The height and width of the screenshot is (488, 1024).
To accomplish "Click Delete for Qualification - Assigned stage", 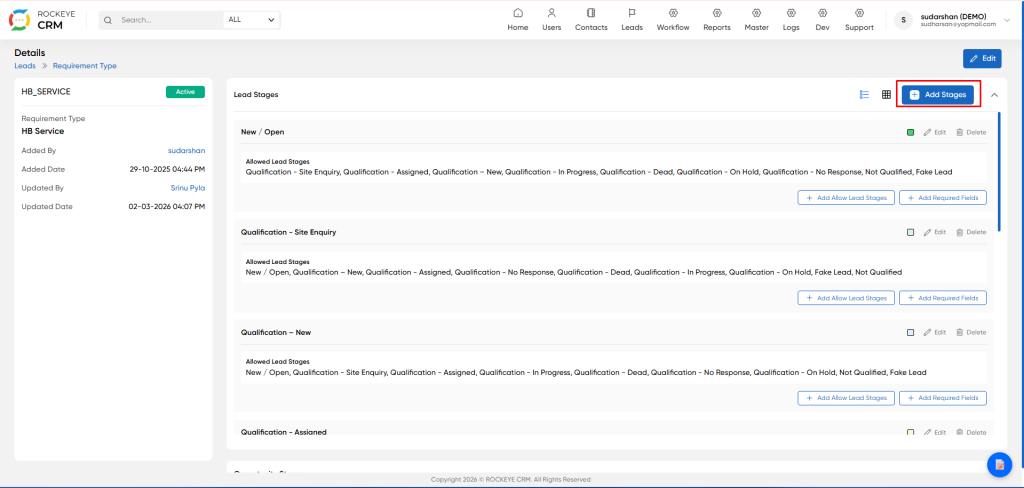I will pyautogui.click(x=971, y=432).
